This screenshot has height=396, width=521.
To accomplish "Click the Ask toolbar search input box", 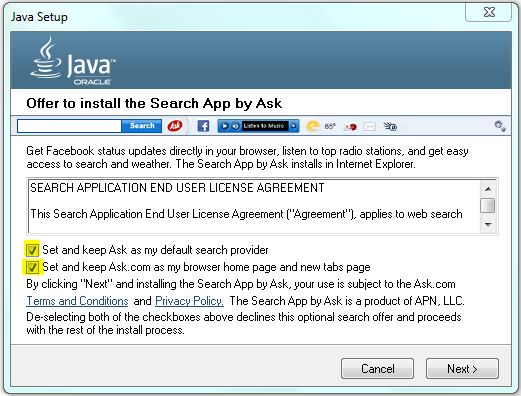I will coord(69,126).
